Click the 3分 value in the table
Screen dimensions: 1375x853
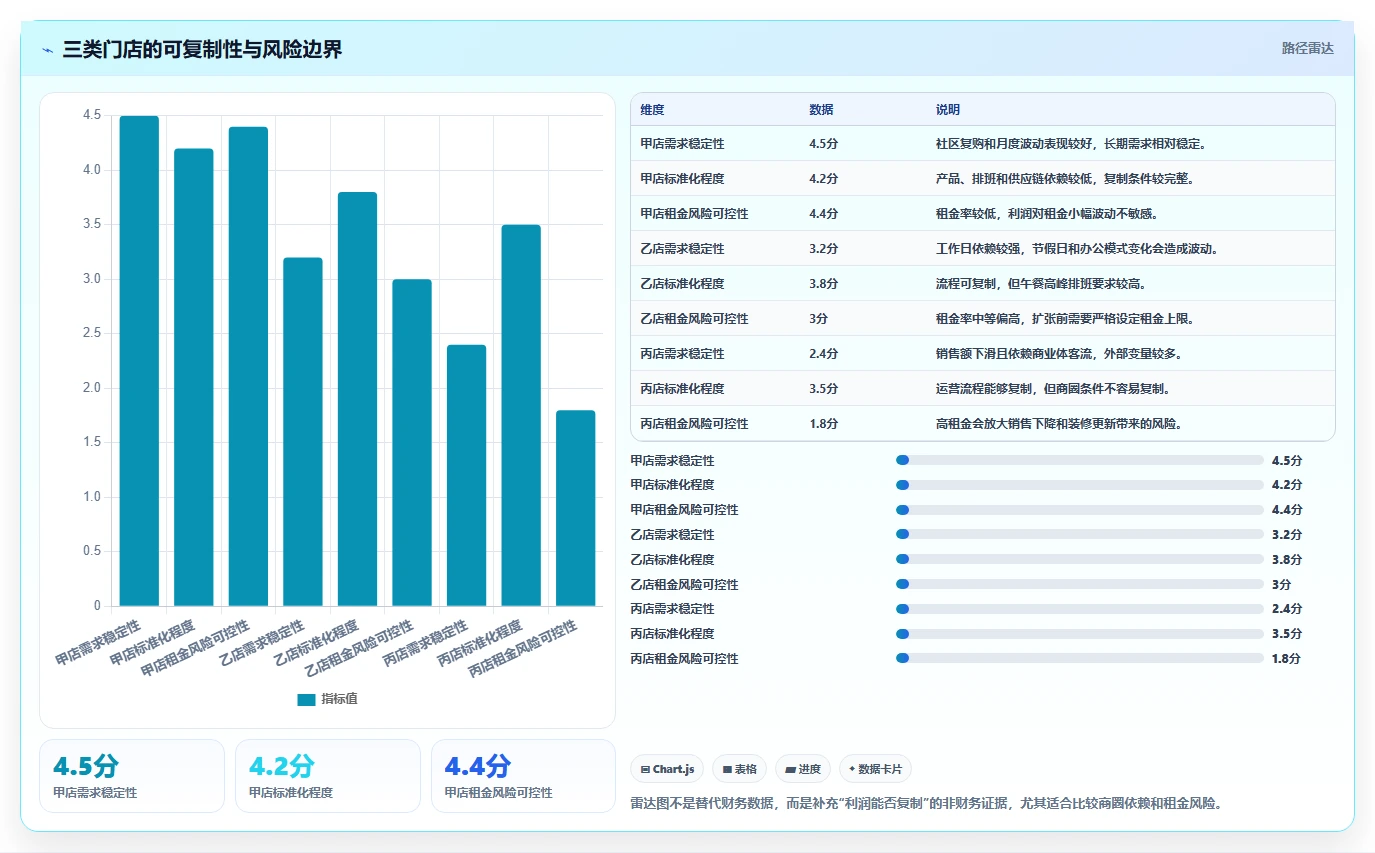818,319
